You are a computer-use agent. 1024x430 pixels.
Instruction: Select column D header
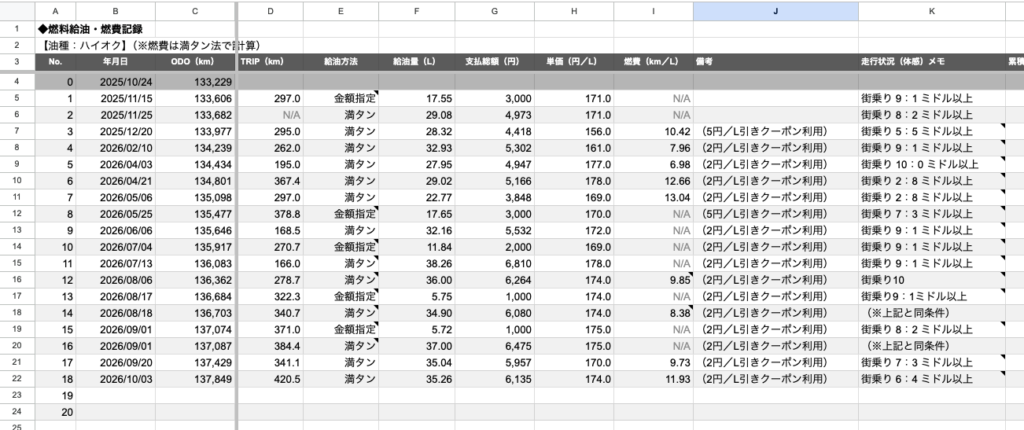(x=270, y=10)
